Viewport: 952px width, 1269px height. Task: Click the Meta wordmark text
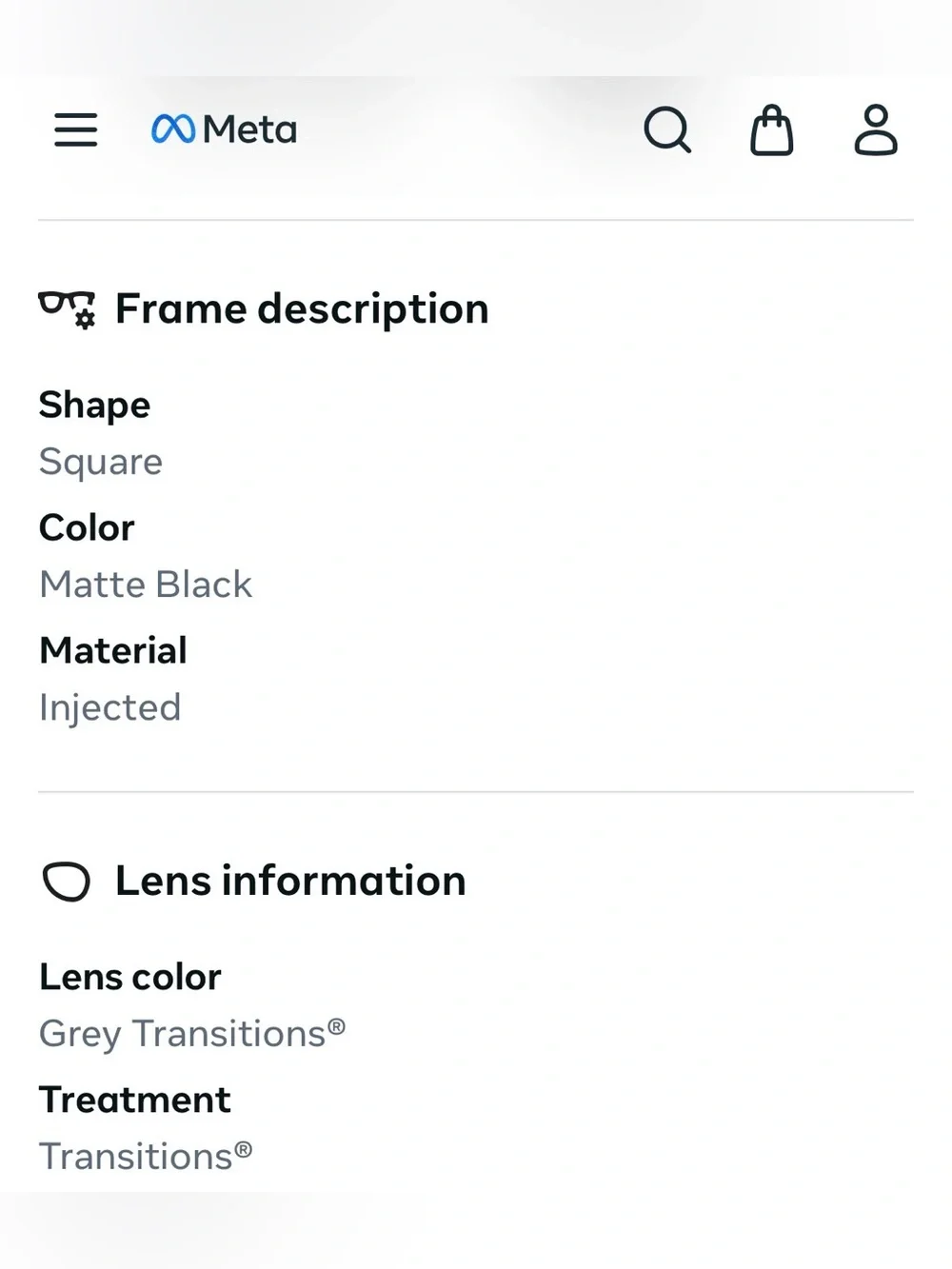coord(250,129)
